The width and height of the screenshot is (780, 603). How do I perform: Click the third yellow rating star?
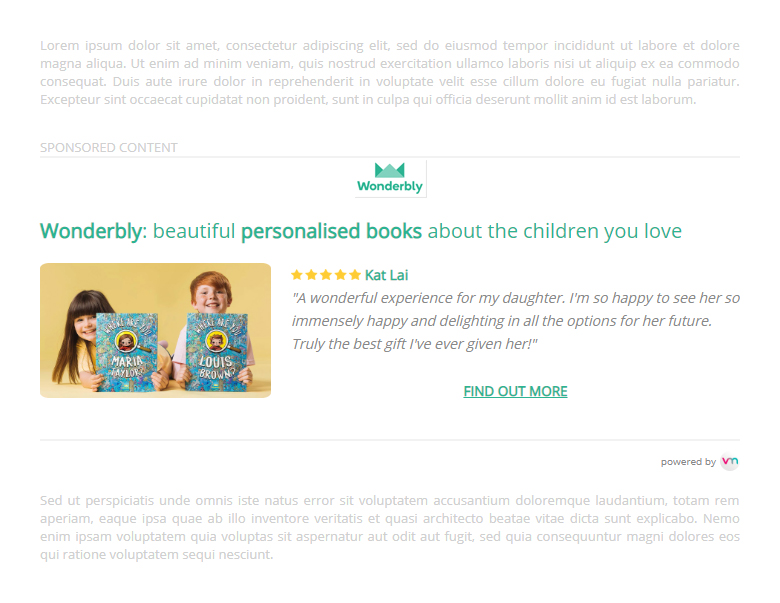pos(325,275)
